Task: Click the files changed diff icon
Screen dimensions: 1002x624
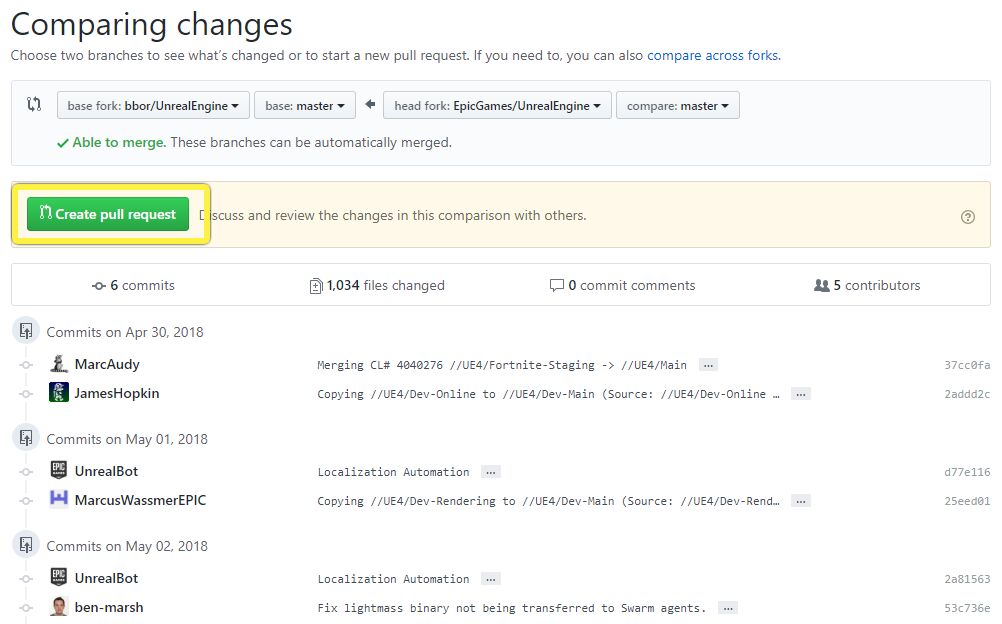Action: pyautogui.click(x=316, y=286)
